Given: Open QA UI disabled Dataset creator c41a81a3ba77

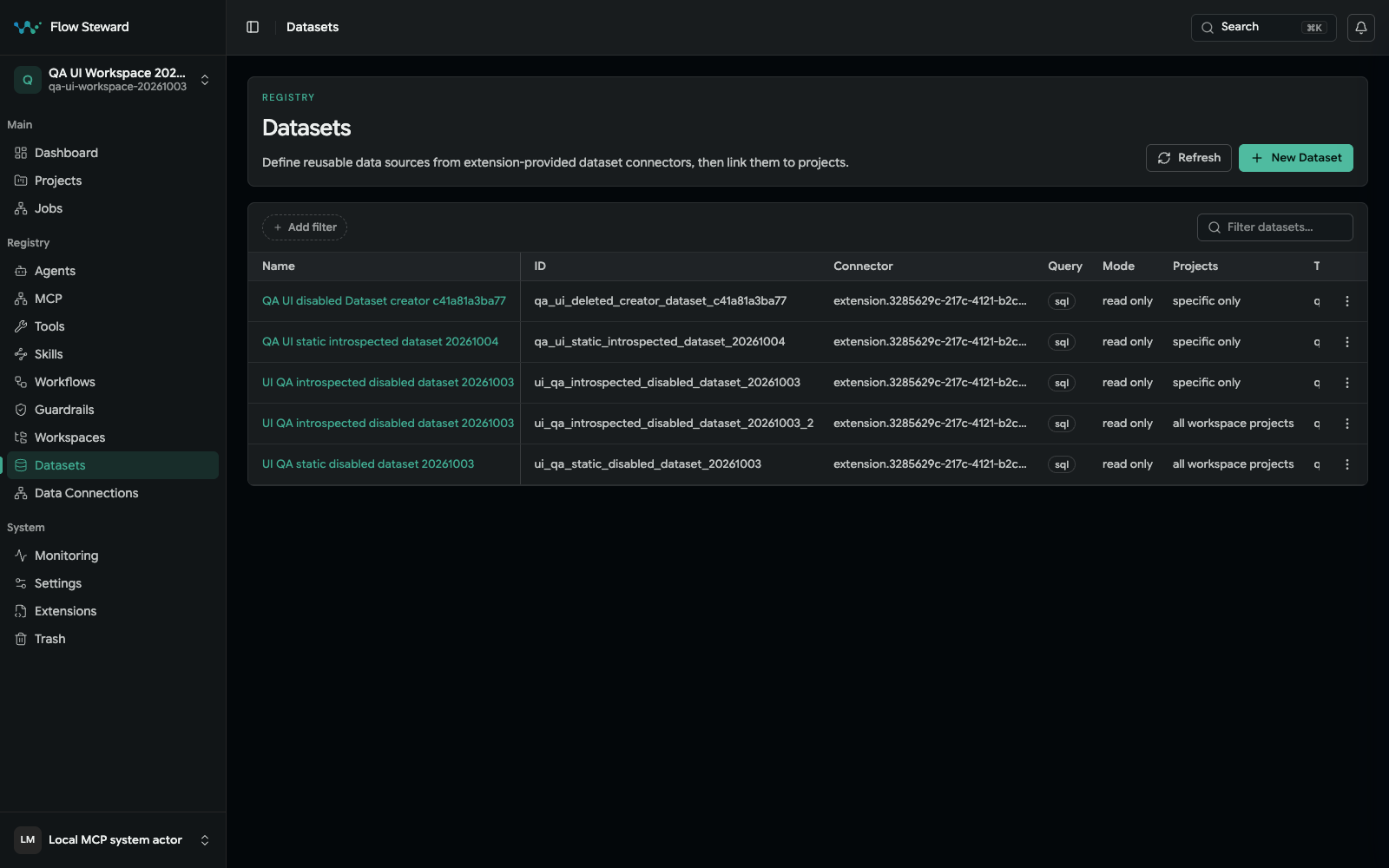Looking at the screenshot, I should 384,301.
